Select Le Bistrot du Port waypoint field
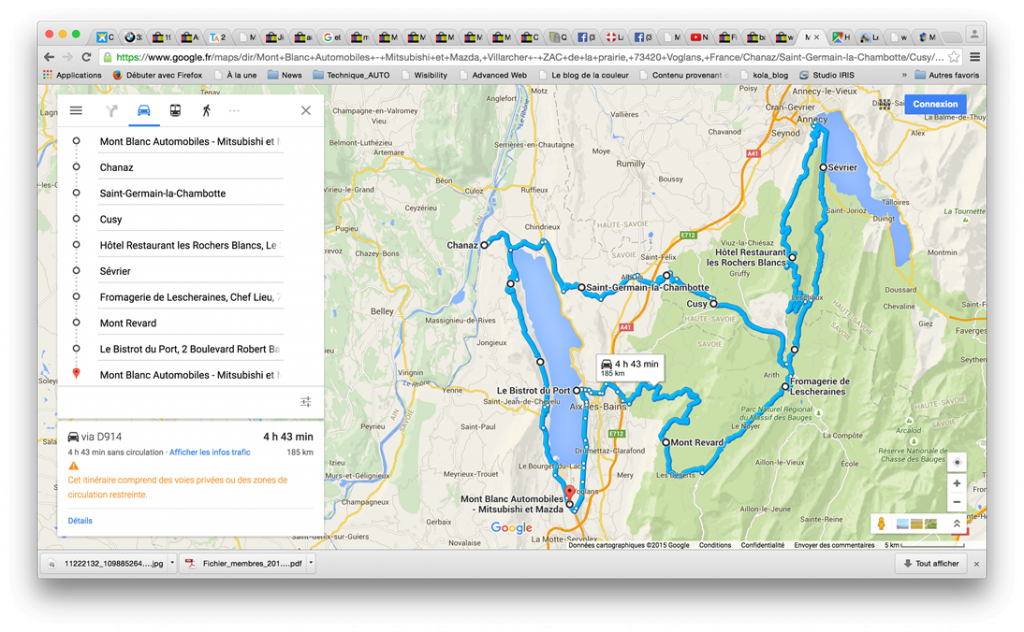1024x632 pixels. 191,349
